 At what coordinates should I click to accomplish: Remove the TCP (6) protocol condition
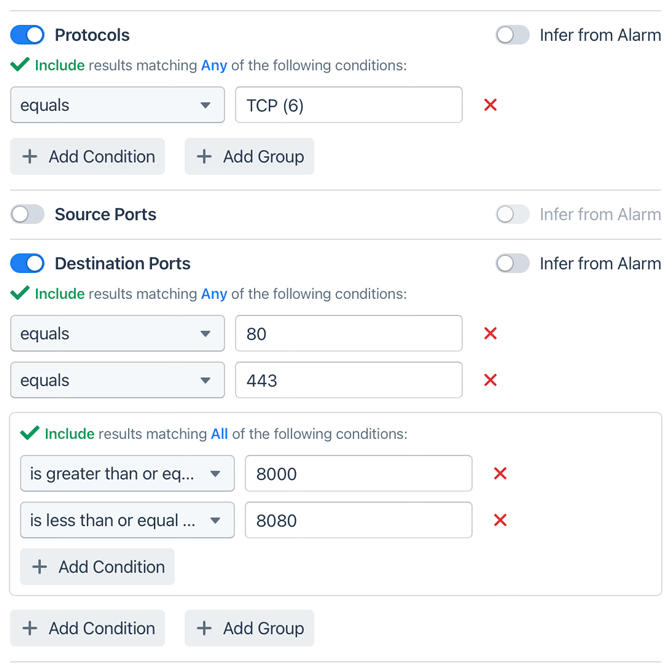click(490, 105)
